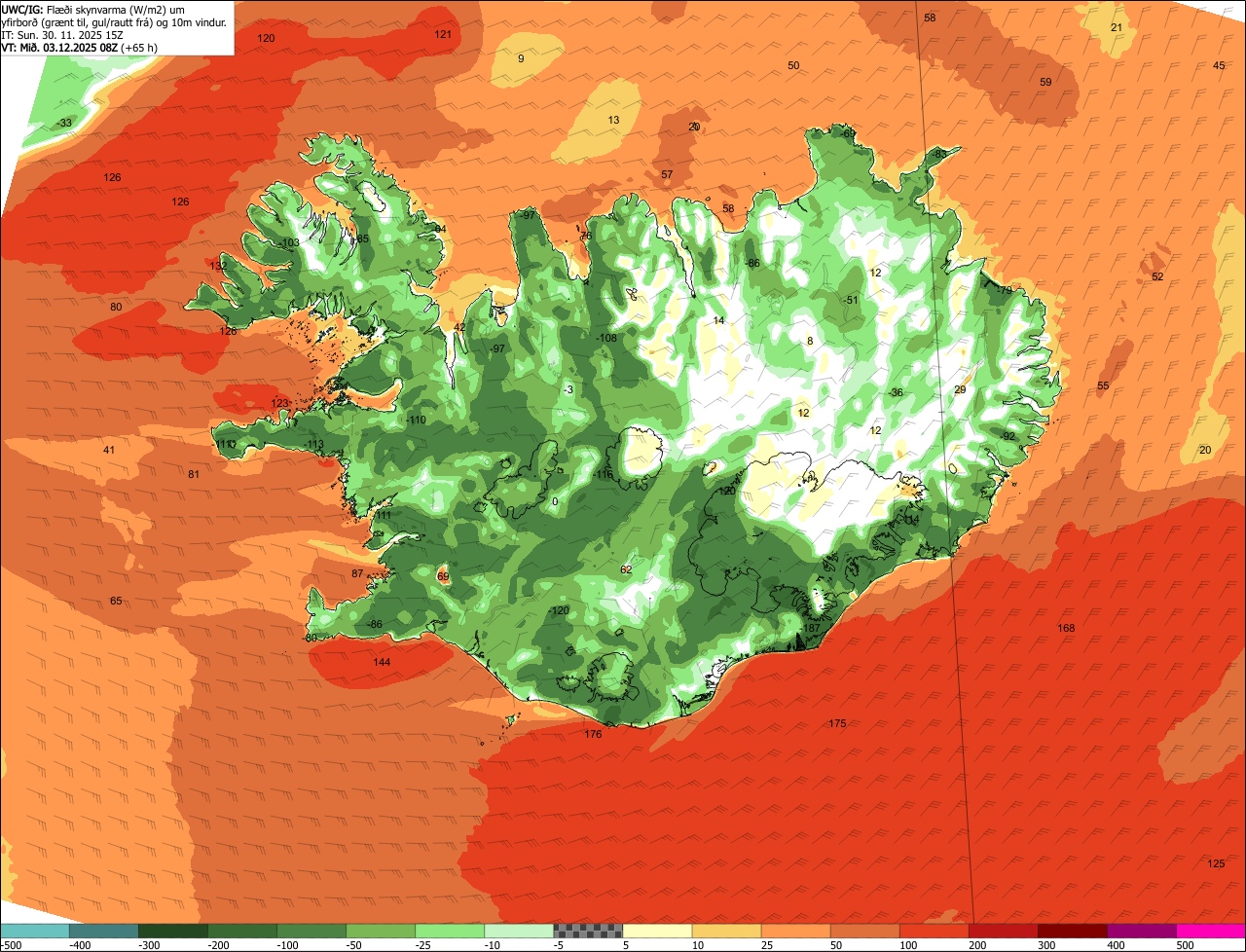Click the dark maroon legend swatch labeled 300
Viewport: 1246px width, 952px height.
[x=1073, y=931]
